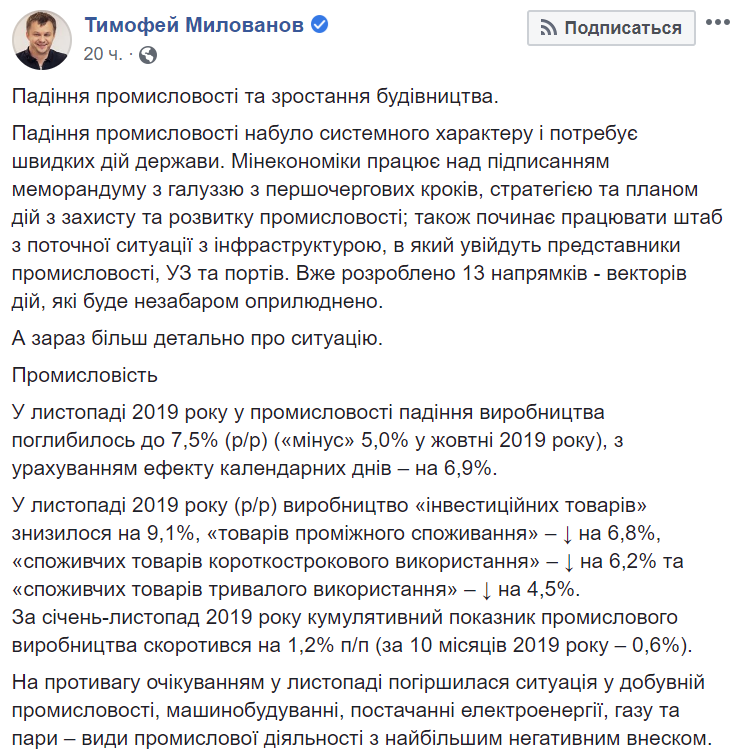Open the post timestamp '20 ч.'
Screen dimensions: 737x755
pyautogui.click(x=103, y=54)
